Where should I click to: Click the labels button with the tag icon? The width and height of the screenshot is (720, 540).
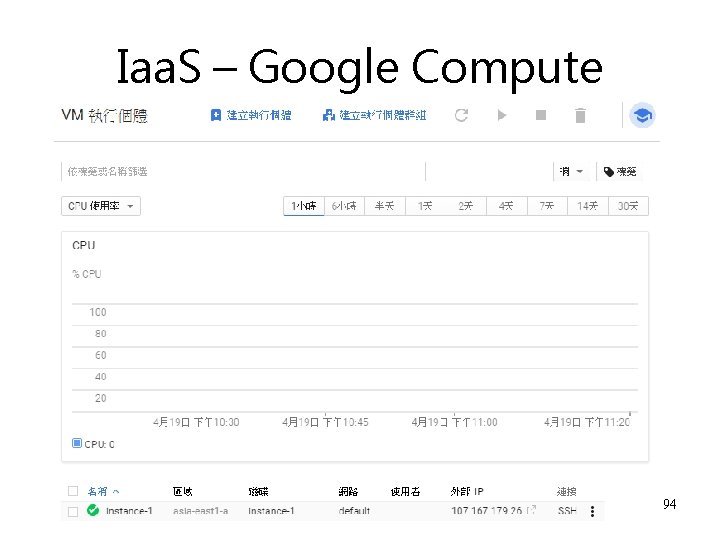(620, 172)
